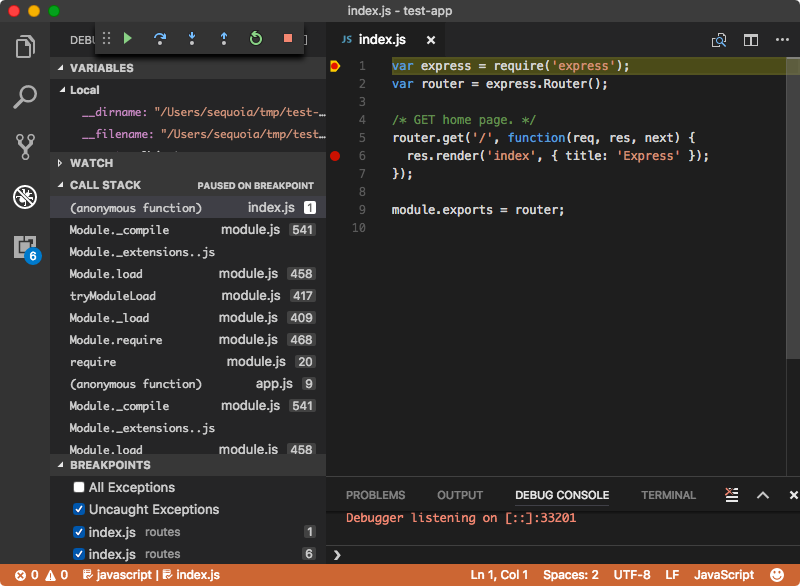Close the index.js editor tab

click(431, 40)
